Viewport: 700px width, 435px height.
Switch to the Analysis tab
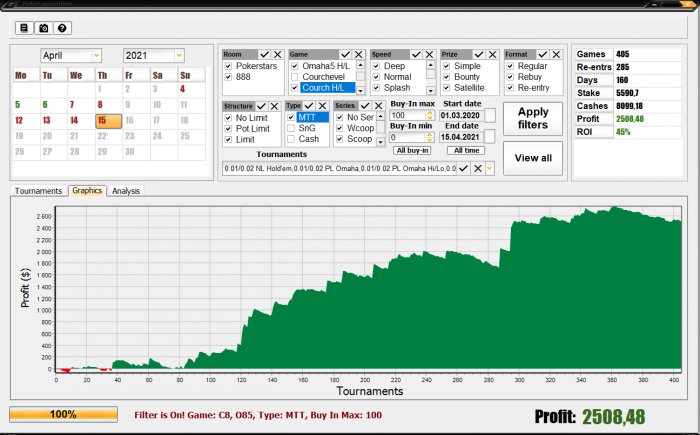click(x=126, y=191)
